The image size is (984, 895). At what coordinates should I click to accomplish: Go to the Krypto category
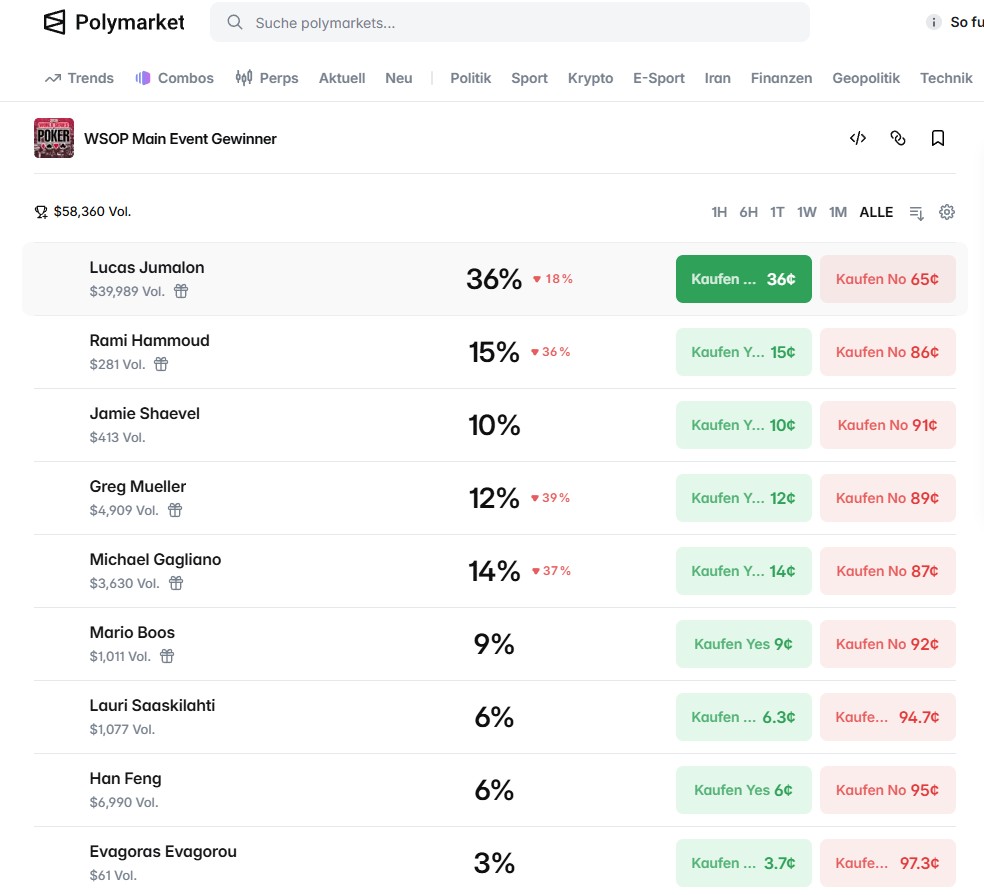click(x=591, y=78)
